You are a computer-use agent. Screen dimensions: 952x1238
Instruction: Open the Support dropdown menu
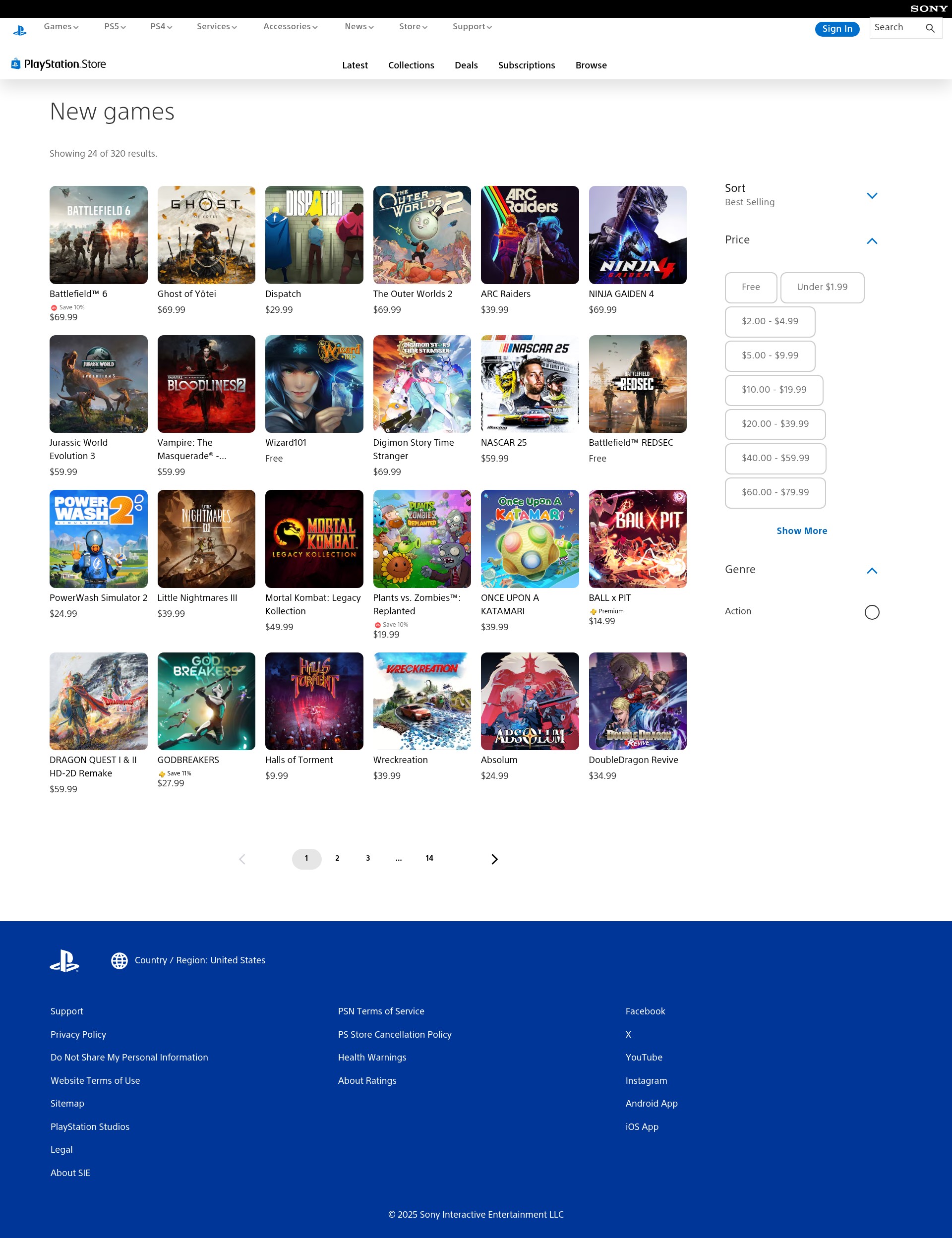[472, 27]
